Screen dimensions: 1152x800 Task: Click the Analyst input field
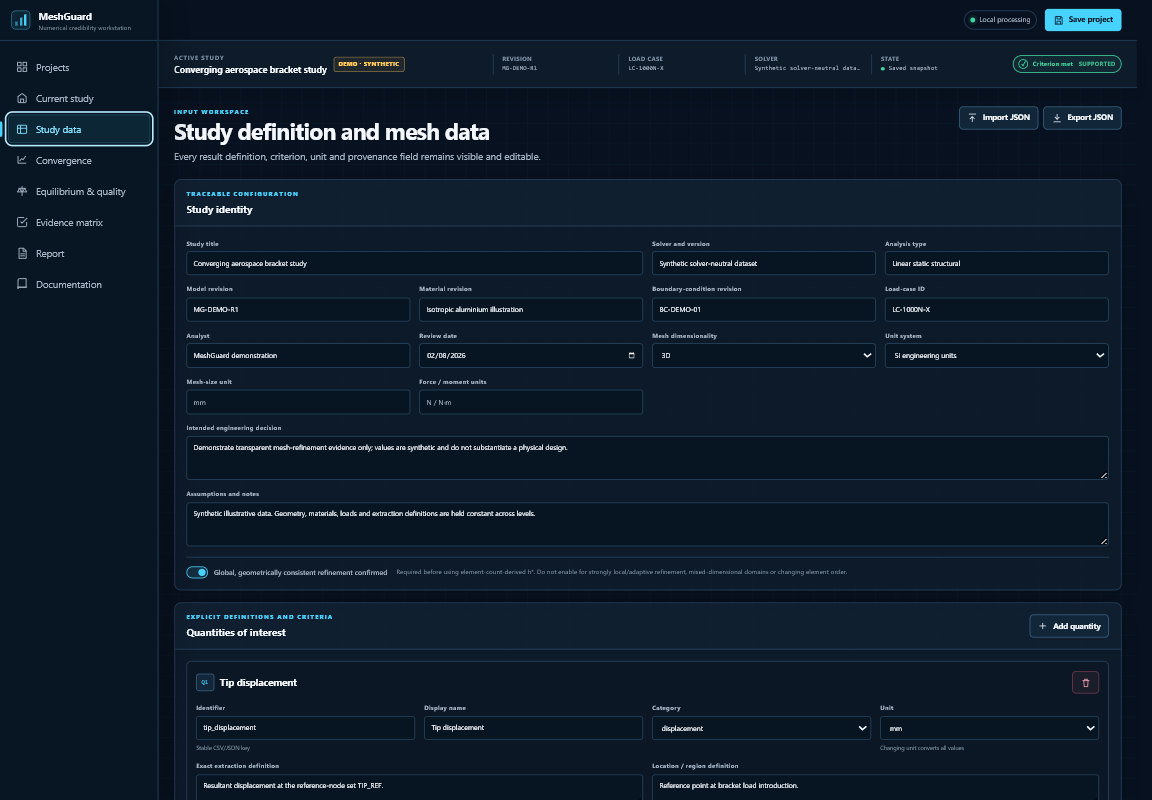pos(298,356)
